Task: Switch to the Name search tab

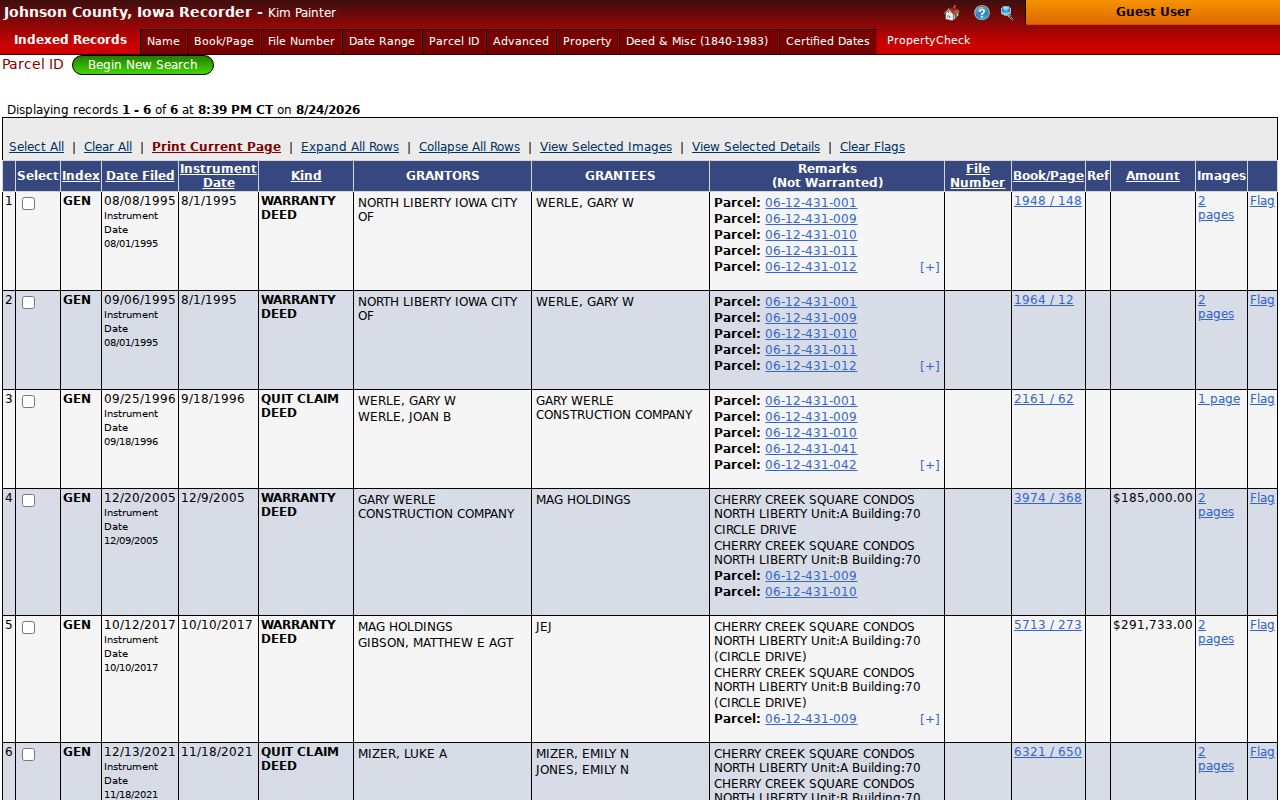Action: pos(163,41)
